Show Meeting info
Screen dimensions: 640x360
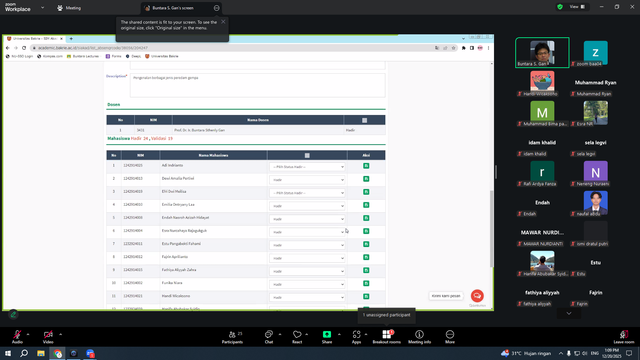[x=419, y=337]
